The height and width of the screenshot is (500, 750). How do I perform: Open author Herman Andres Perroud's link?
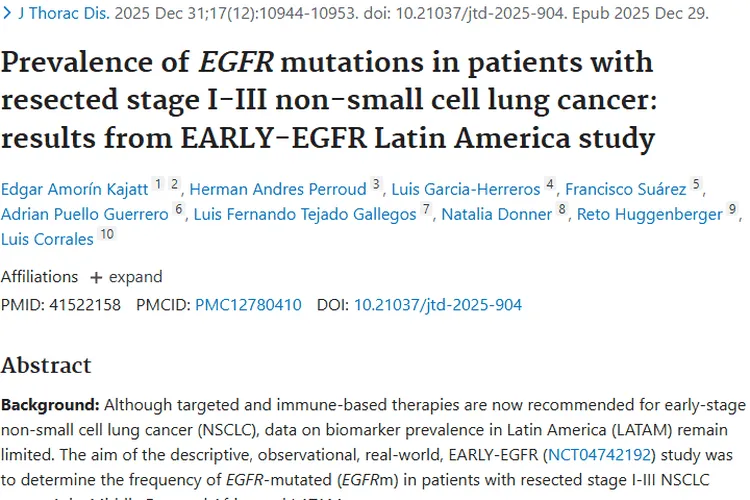[x=277, y=188]
